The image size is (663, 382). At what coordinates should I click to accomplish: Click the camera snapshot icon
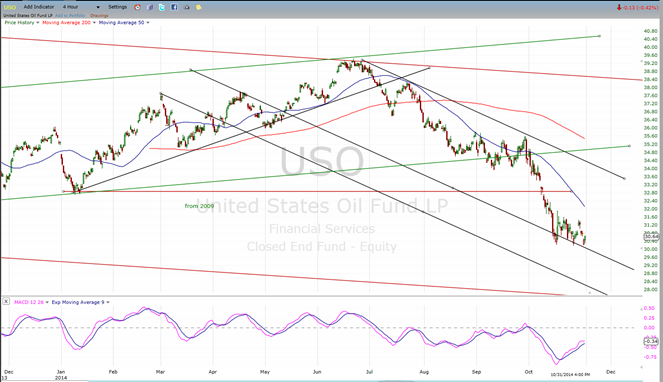click(x=186, y=7)
